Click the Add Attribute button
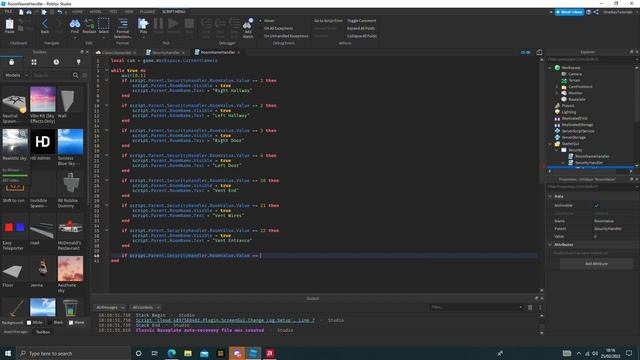This screenshot has height=360, width=640. tap(596, 264)
